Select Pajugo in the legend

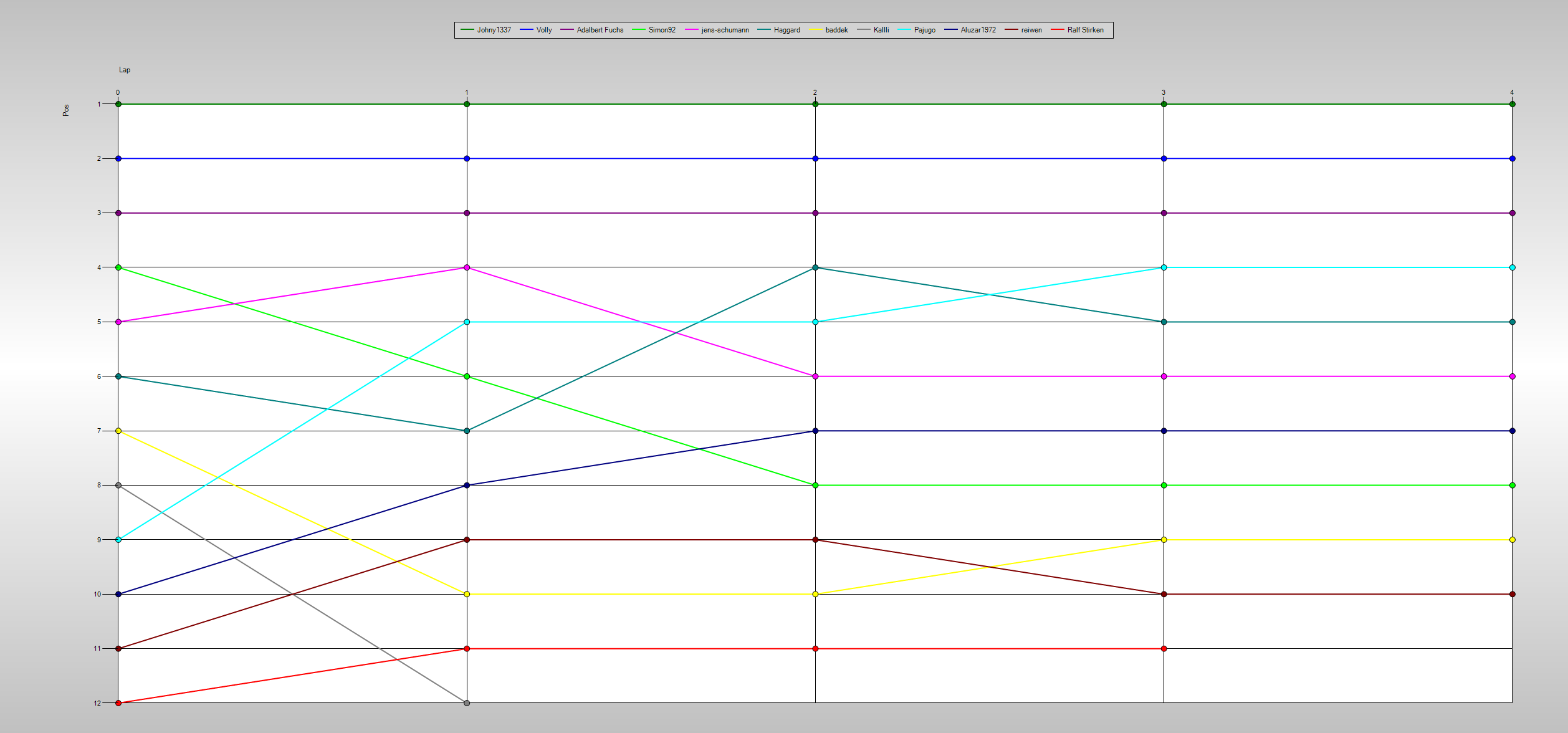point(916,30)
